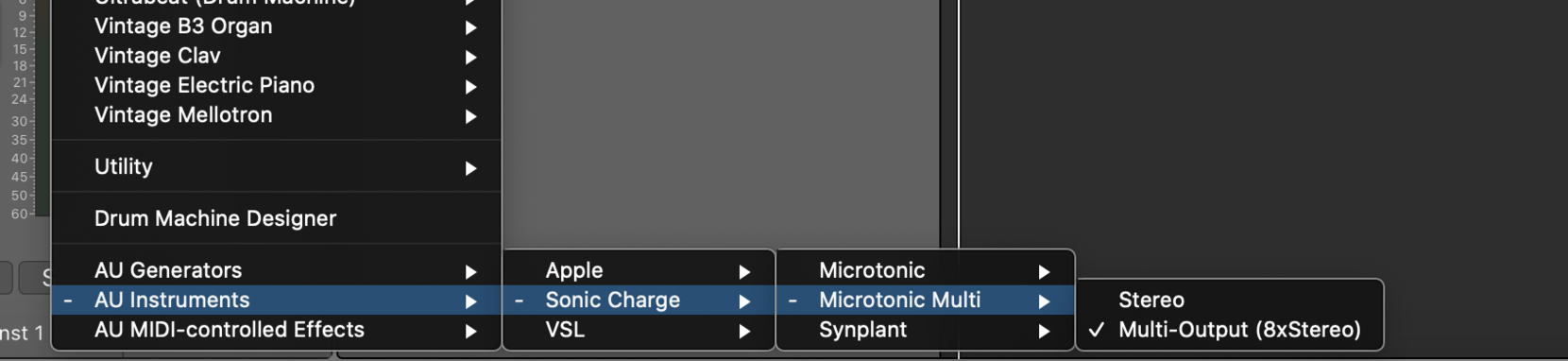This screenshot has height=361, width=1568.
Task: Open the VSL submenu
Action: click(x=639, y=330)
